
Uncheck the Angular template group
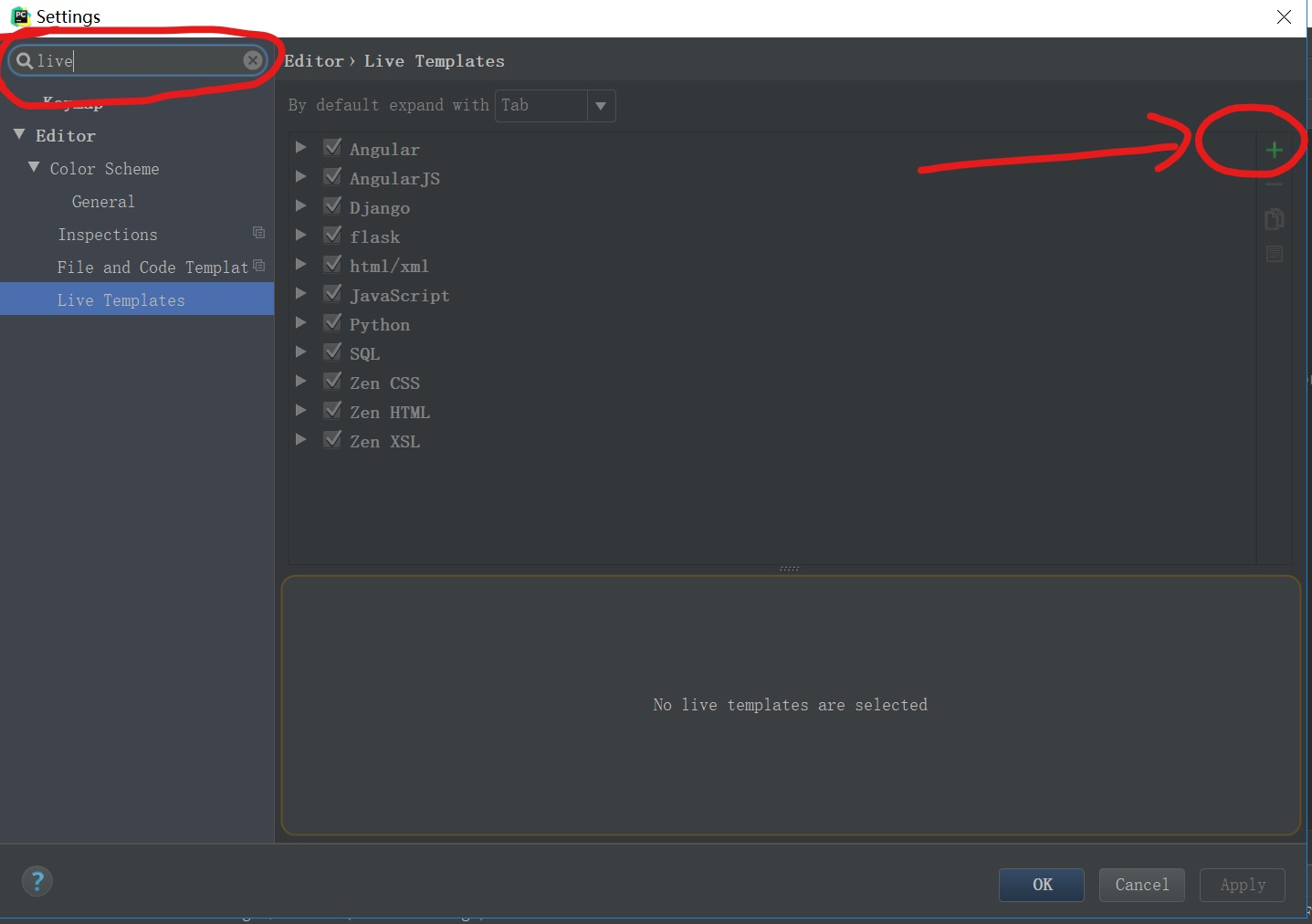click(x=332, y=147)
